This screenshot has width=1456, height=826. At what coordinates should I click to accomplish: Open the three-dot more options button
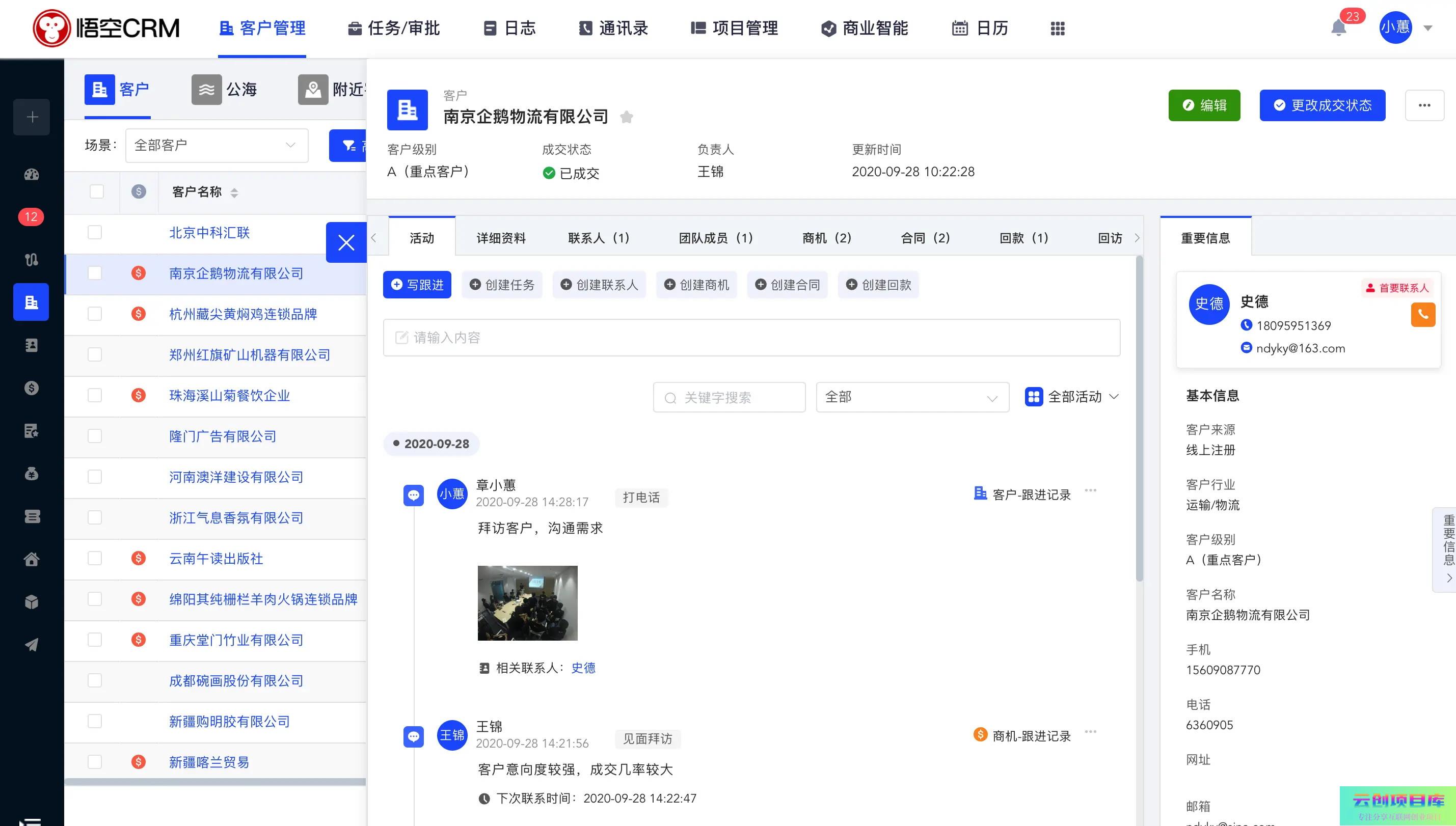(1424, 105)
